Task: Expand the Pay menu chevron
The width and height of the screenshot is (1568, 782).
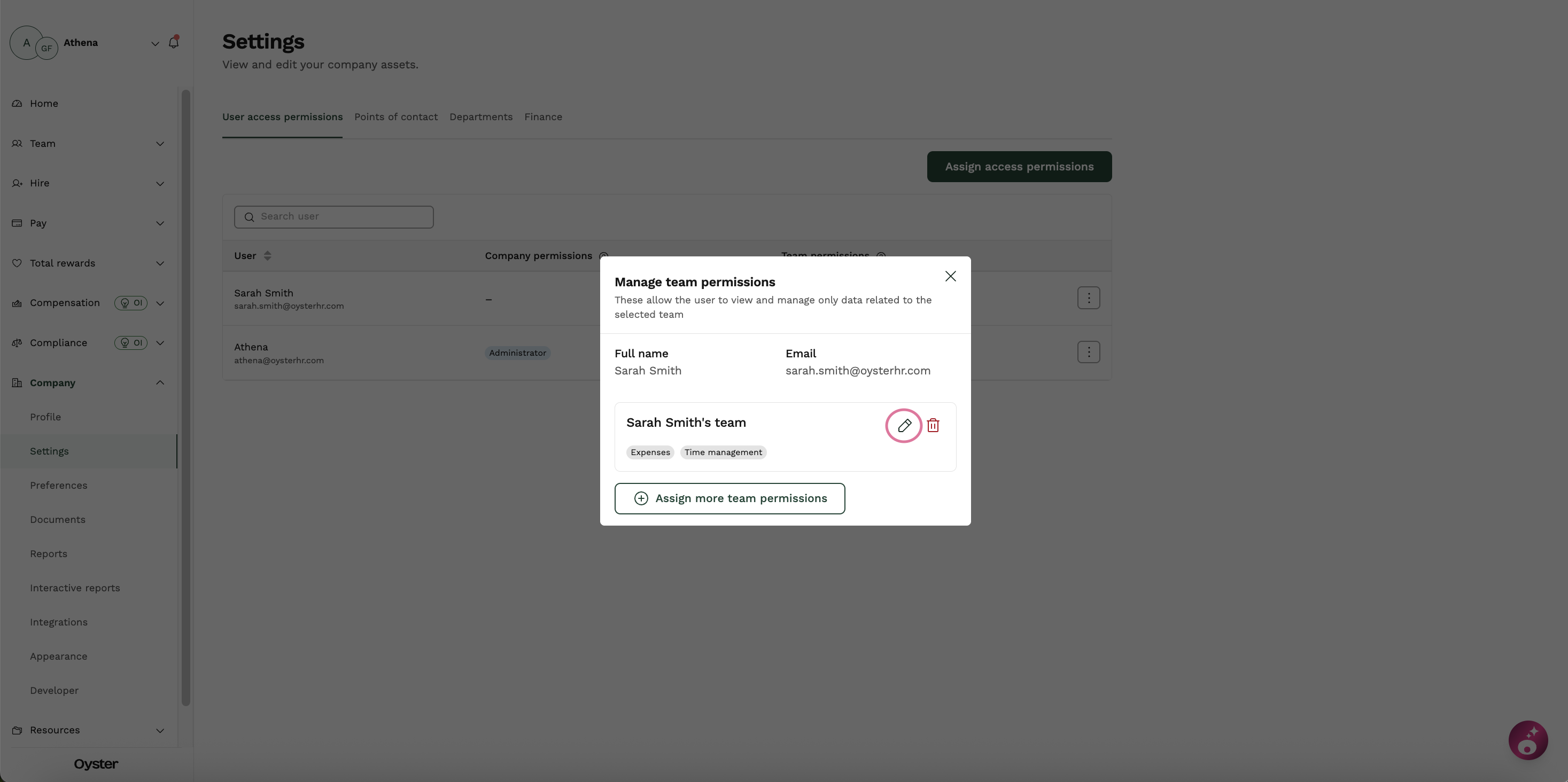Action: [x=160, y=223]
